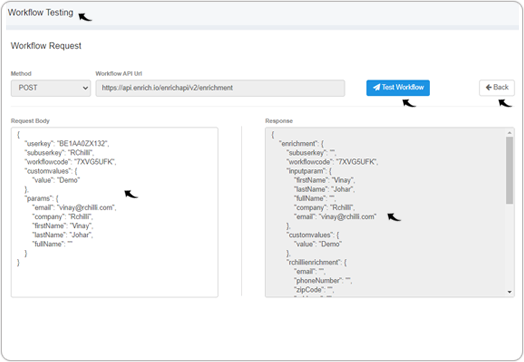The height and width of the screenshot is (362, 524).
Task: Click the workflowcode line in Request Body
Action: 70,162
